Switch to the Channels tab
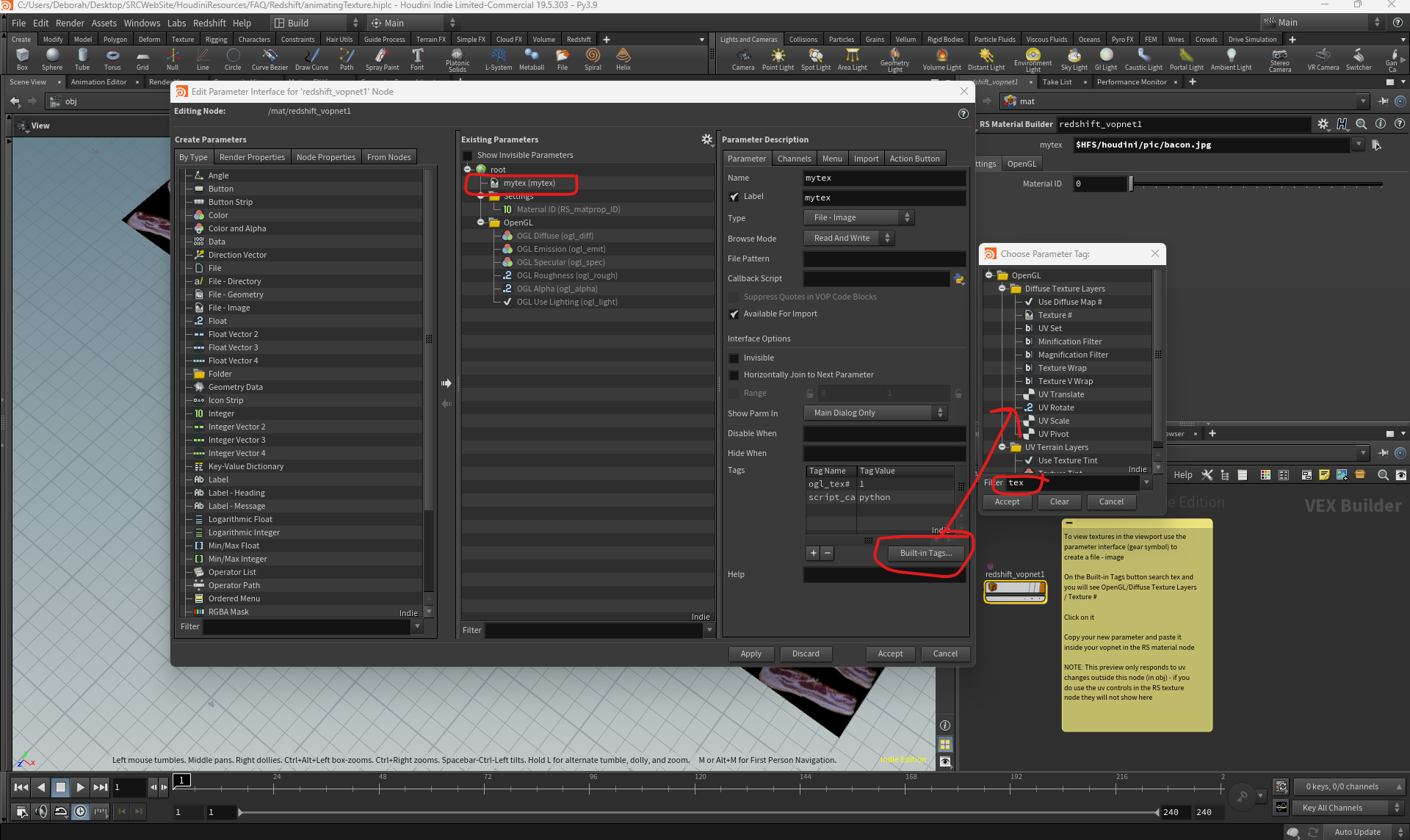This screenshot has height=840, width=1410. pyautogui.click(x=794, y=159)
